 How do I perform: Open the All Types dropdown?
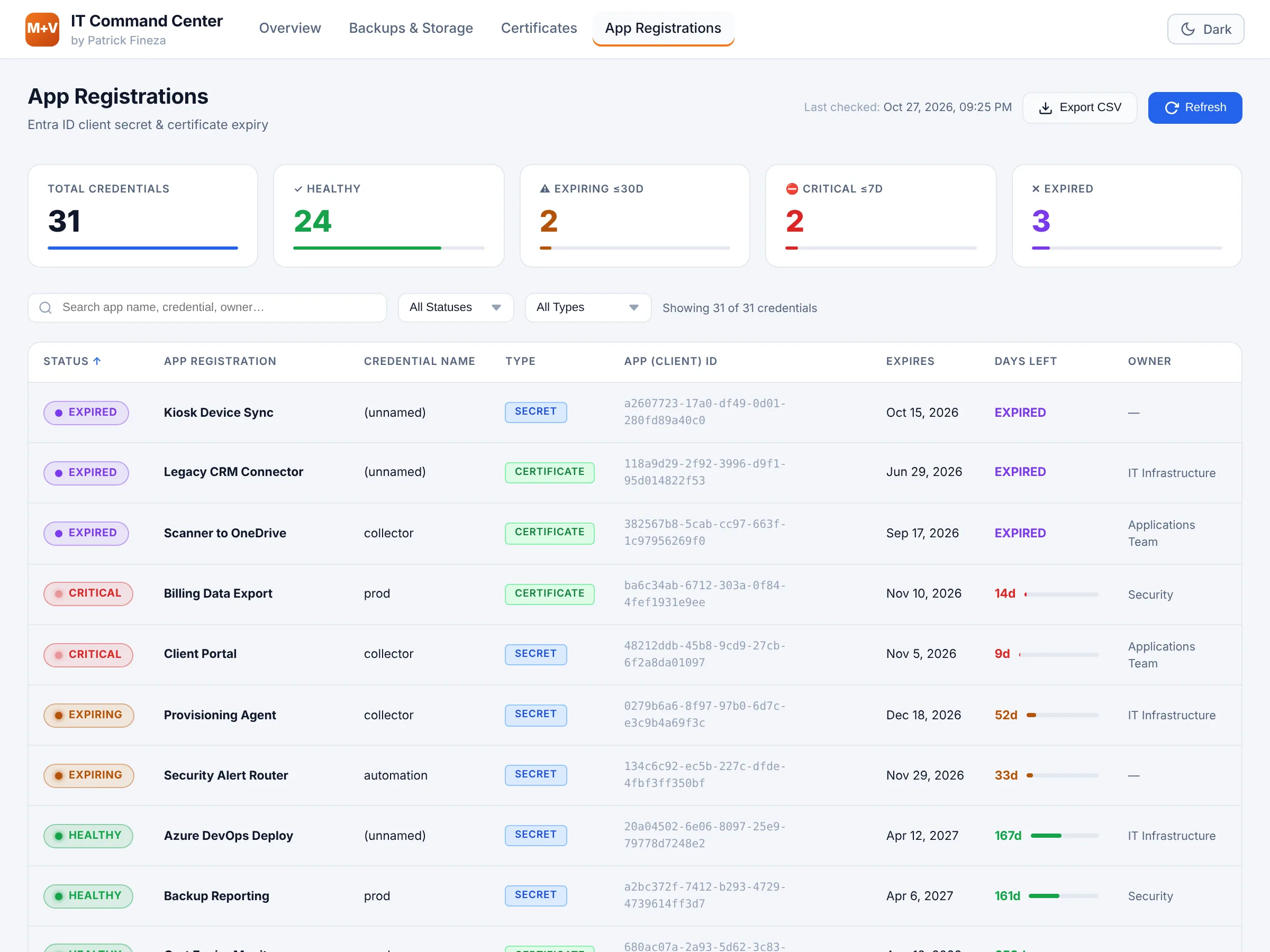[x=588, y=308]
